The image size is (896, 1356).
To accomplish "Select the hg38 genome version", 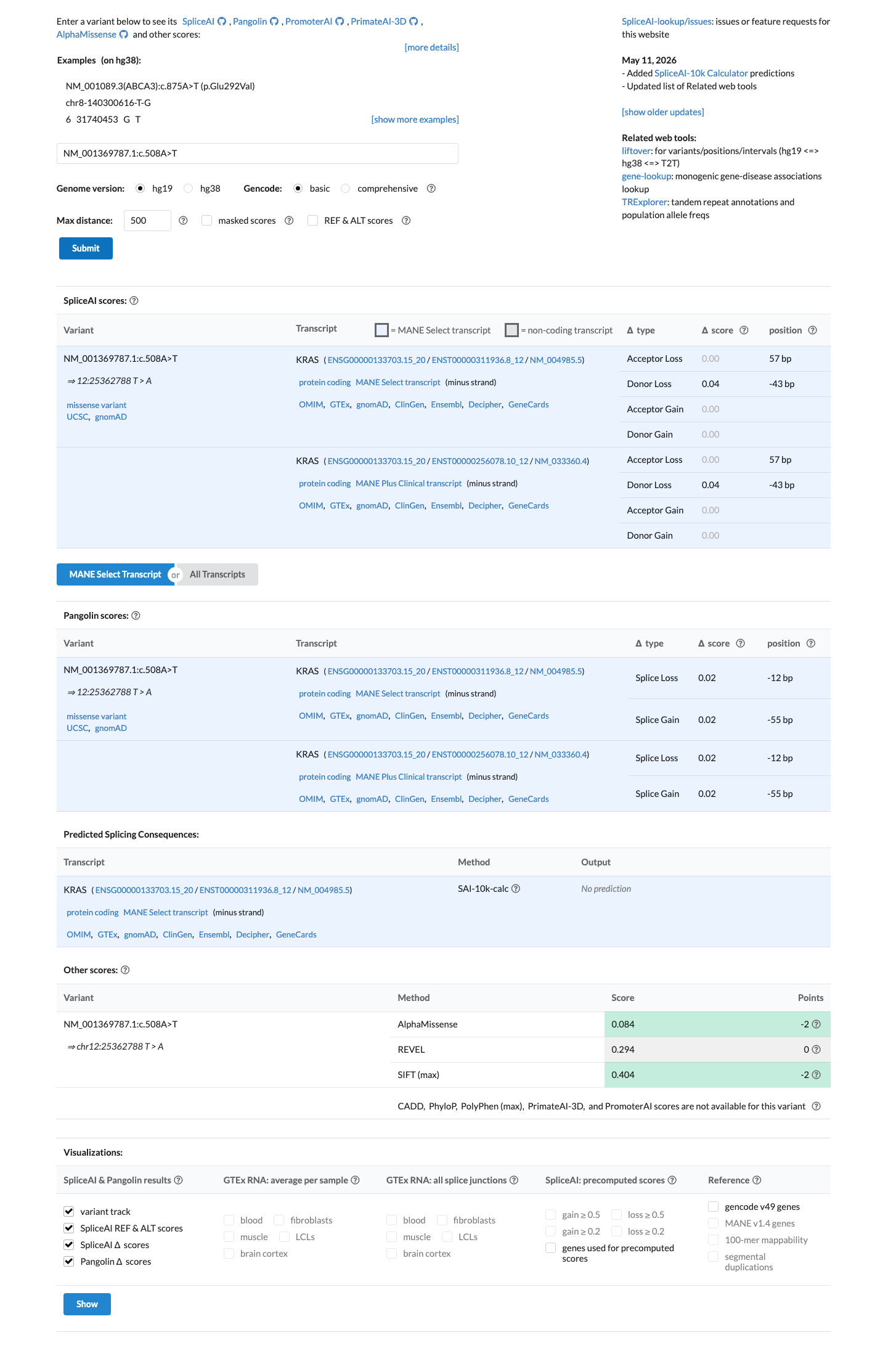I will 189,189.
